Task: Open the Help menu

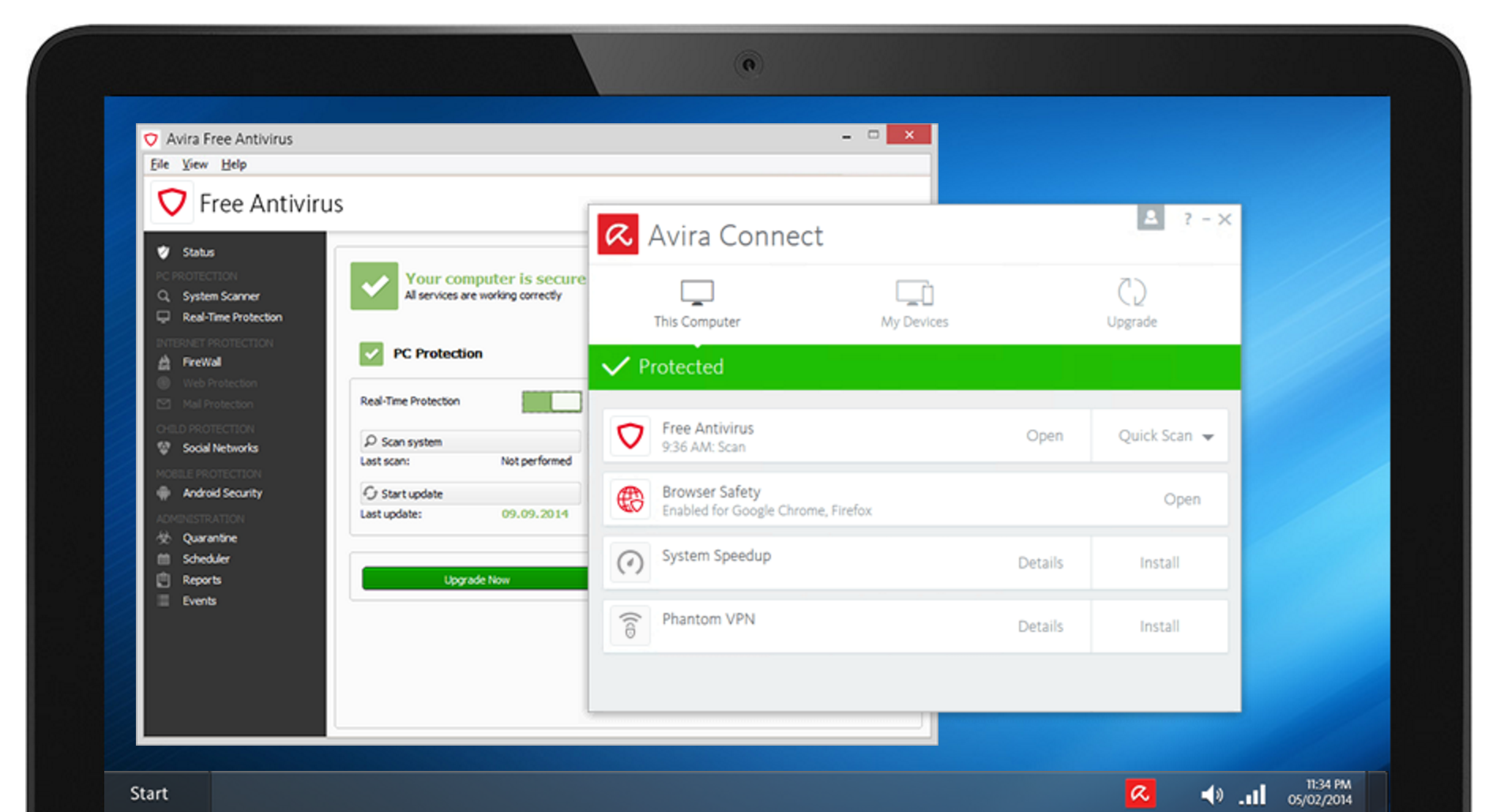Action: point(233,164)
